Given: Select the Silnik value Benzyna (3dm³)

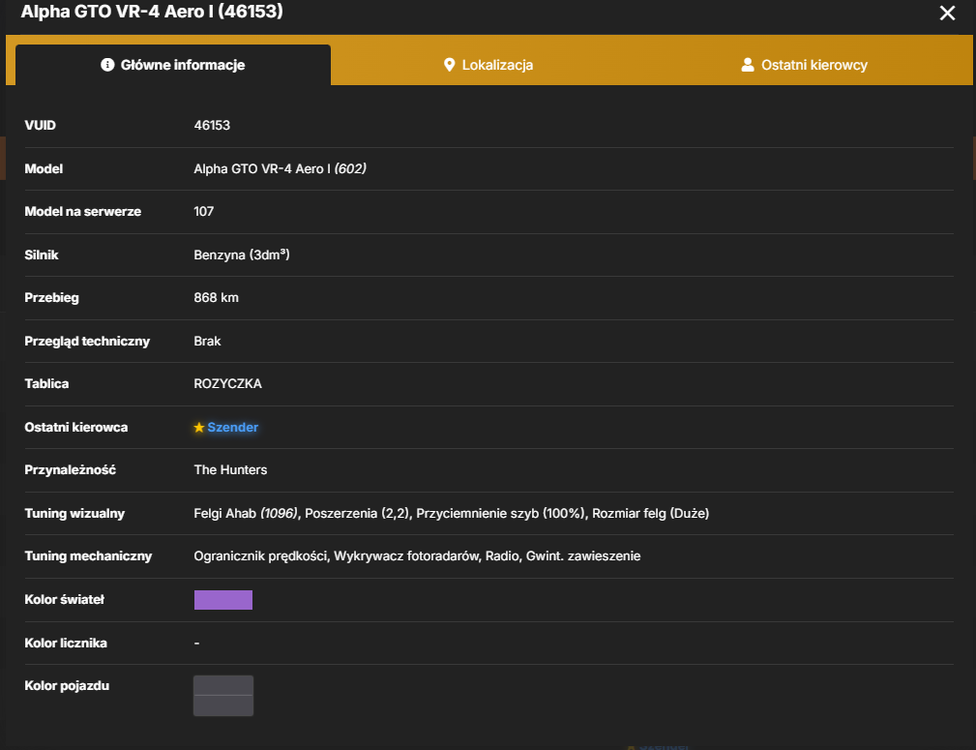Looking at the screenshot, I should (x=242, y=255).
